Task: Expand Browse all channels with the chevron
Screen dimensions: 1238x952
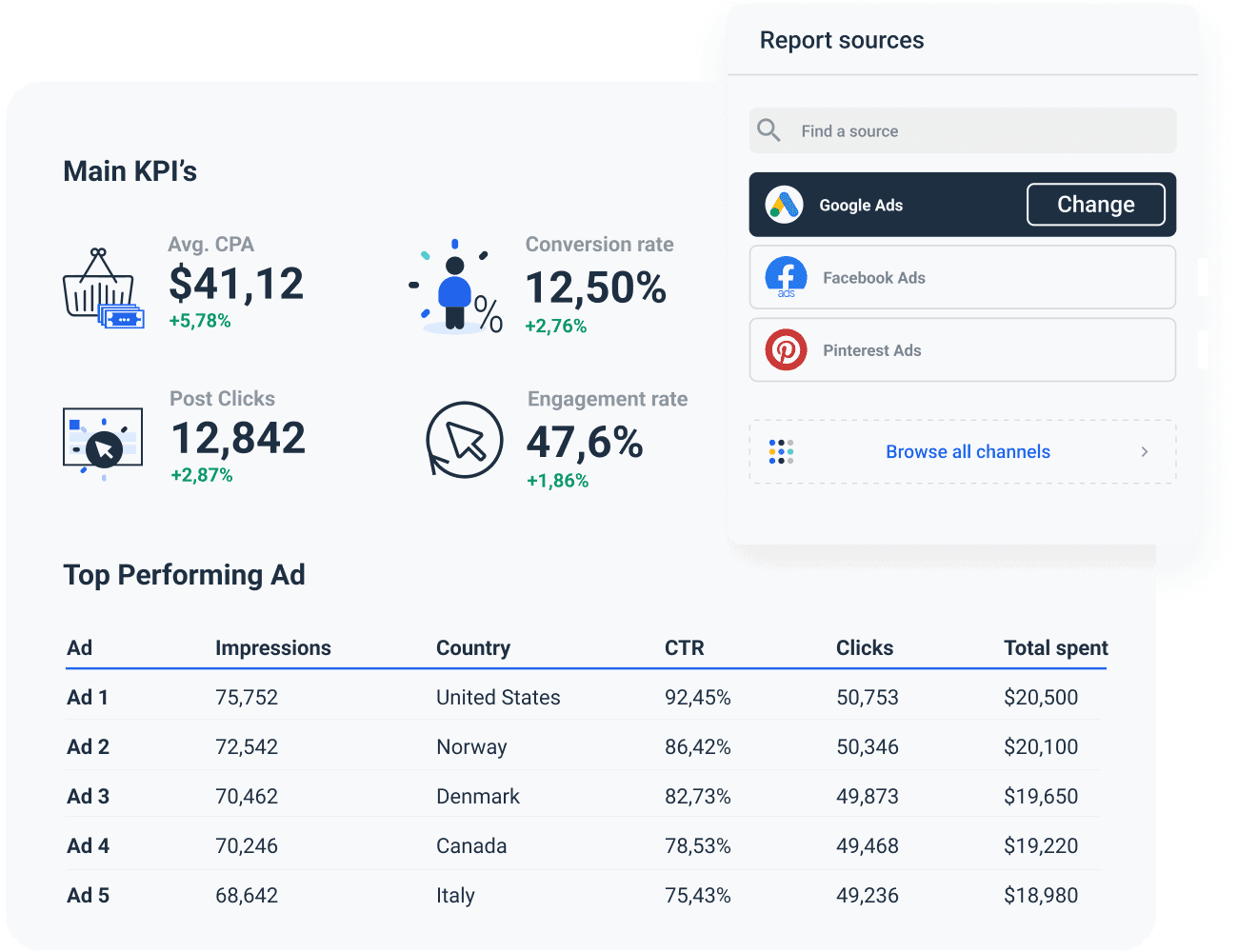Action: pyautogui.click(x=1145, y=451)
